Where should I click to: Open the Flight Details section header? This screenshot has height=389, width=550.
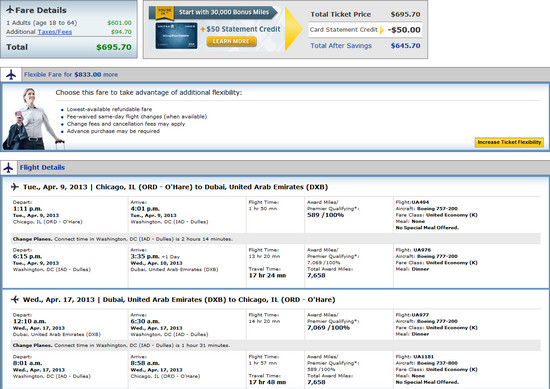pyautogui.click(x=42, y=168)
